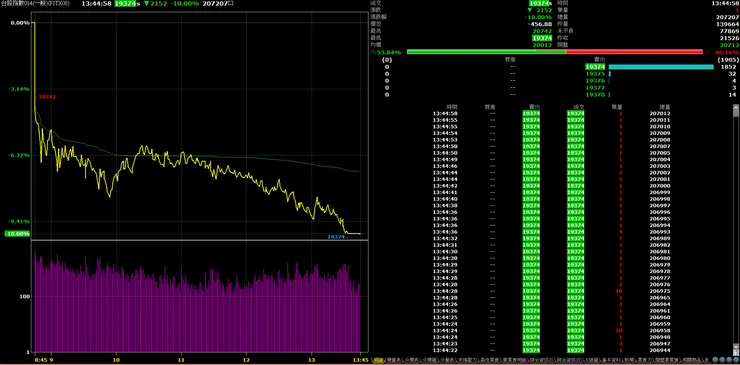
Task: Click the red sell portion of the ratio bar
Action: coord(634,52)
